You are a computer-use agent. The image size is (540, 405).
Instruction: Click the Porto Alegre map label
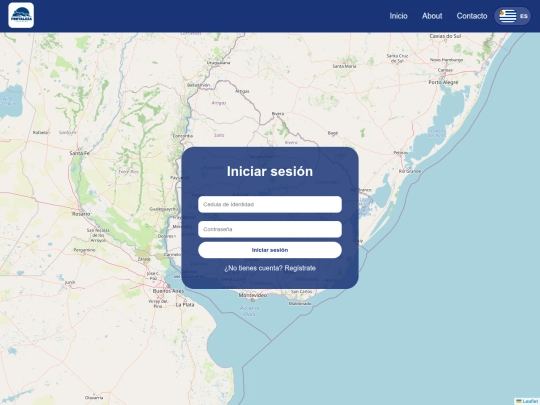[x=443, y=82]
